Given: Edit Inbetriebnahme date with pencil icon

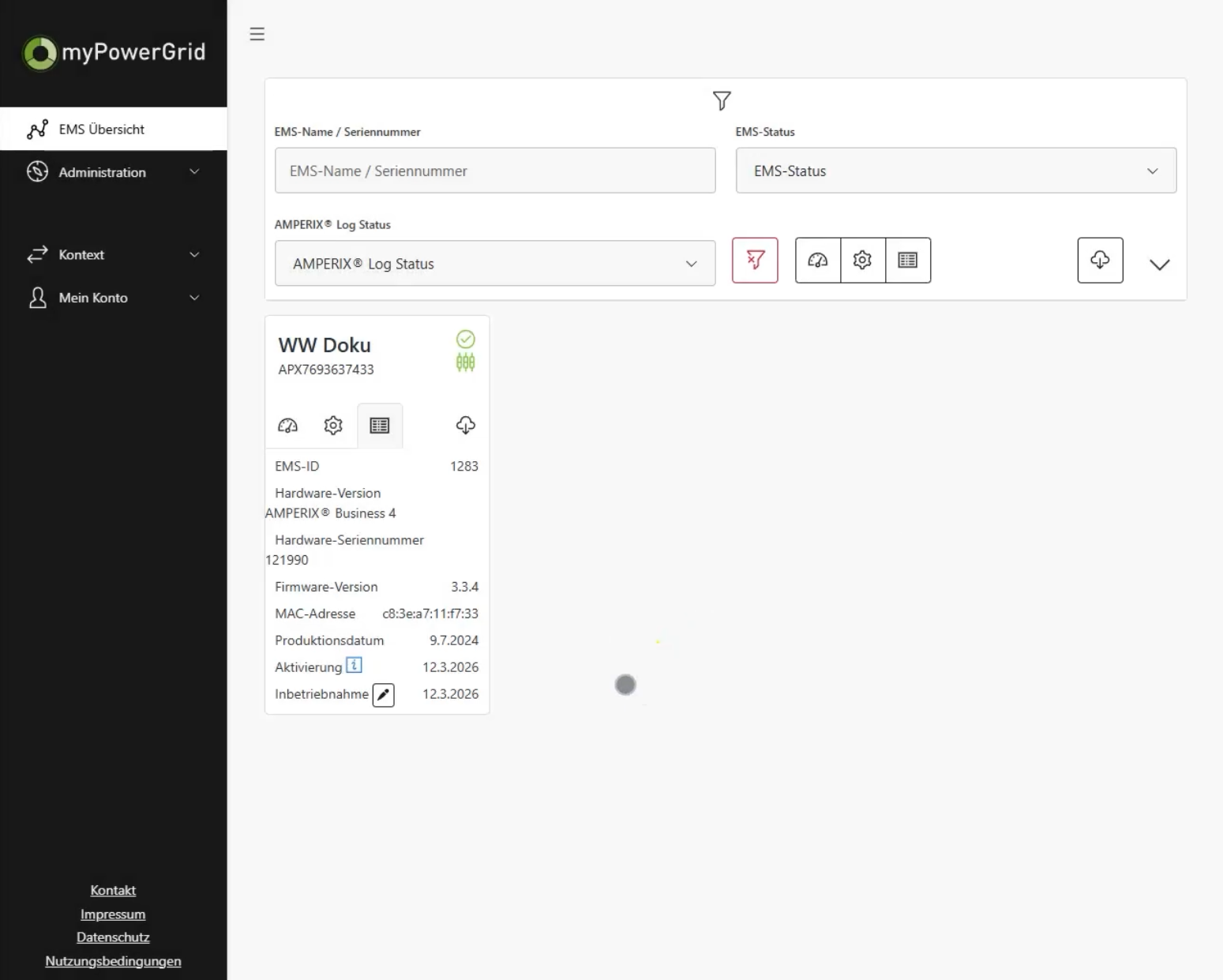Looking at the screenshot, I should (x=383, y=695).
